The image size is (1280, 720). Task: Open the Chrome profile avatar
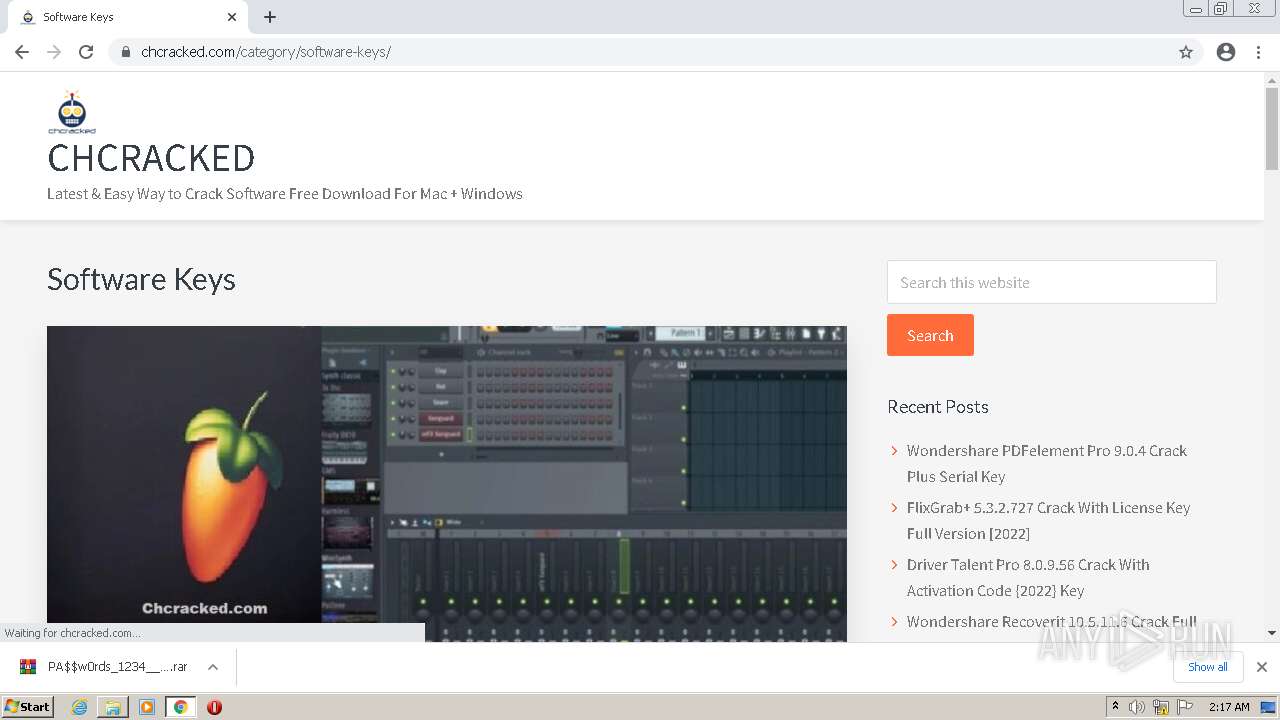click(1226, 52)
